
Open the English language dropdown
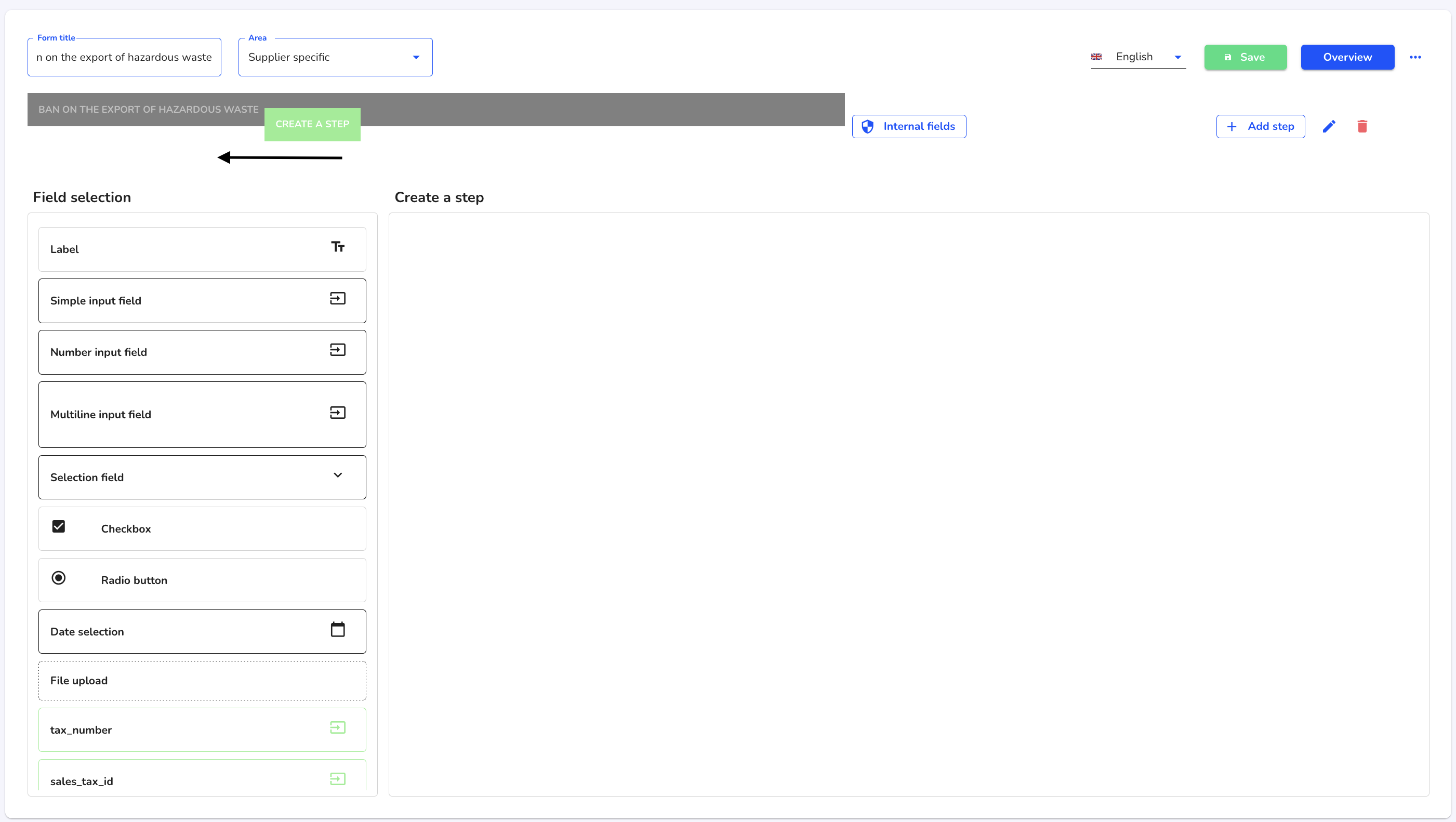1138,57
